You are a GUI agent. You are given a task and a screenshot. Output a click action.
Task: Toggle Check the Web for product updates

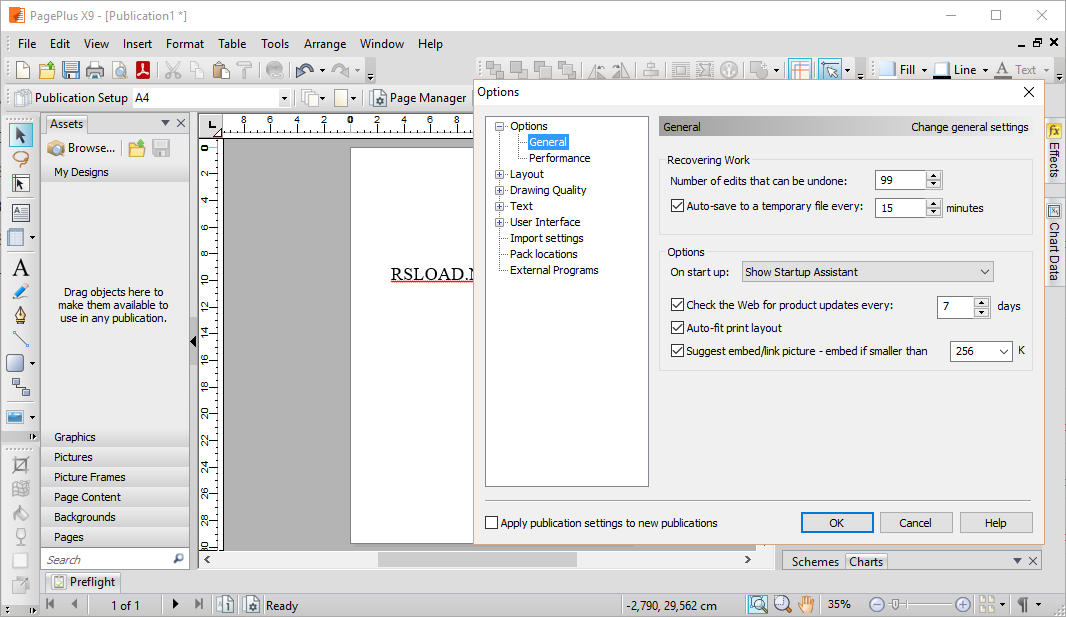(x=677, y=304)
